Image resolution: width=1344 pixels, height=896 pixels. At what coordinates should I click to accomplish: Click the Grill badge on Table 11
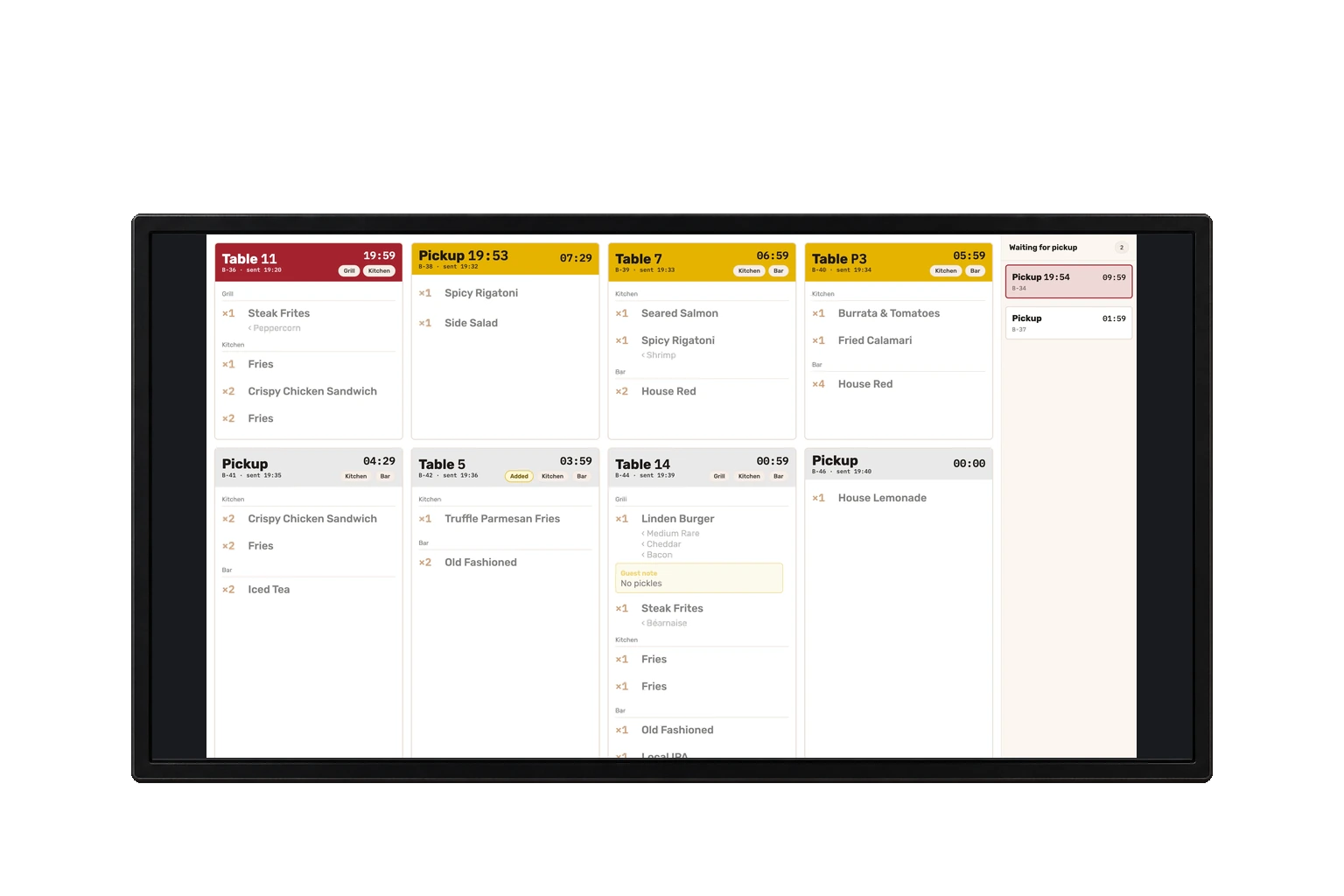click(x=349, y=271)
